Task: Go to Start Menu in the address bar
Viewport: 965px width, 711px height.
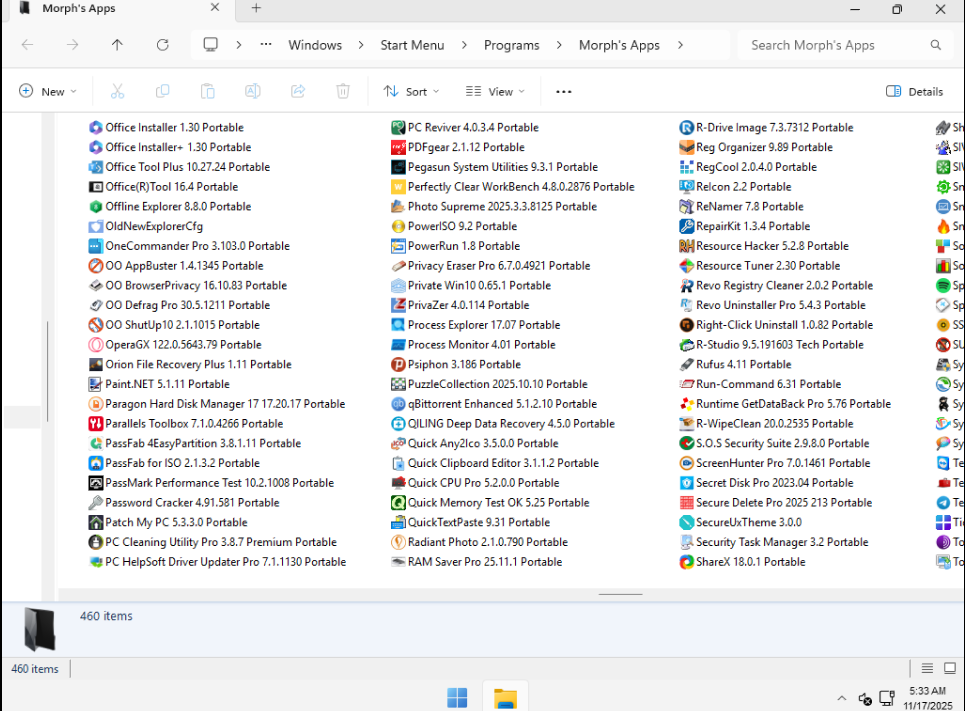Action: [x=412, y=45]
